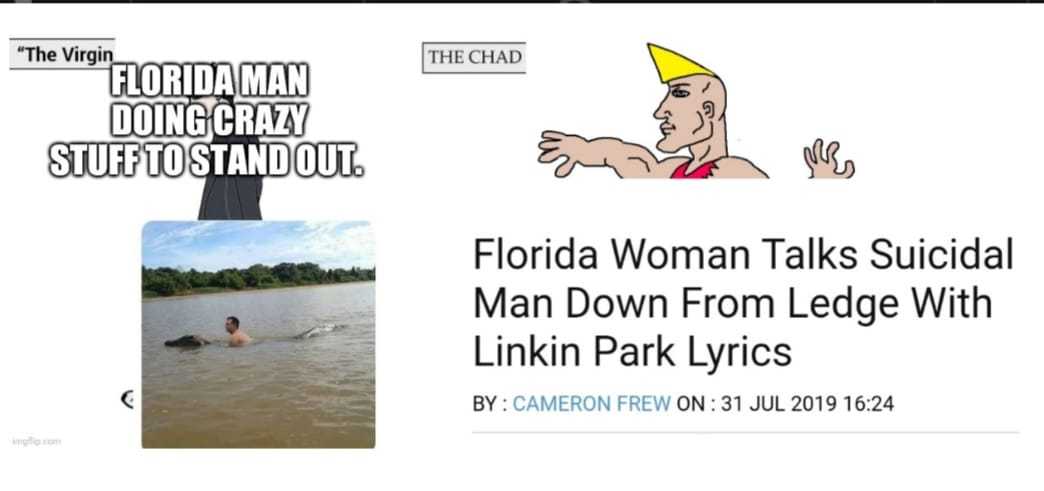The height and width of the screenshot is (491, 1044).
Task: Click the "The Virgin" label box
Action: (62, 54)
